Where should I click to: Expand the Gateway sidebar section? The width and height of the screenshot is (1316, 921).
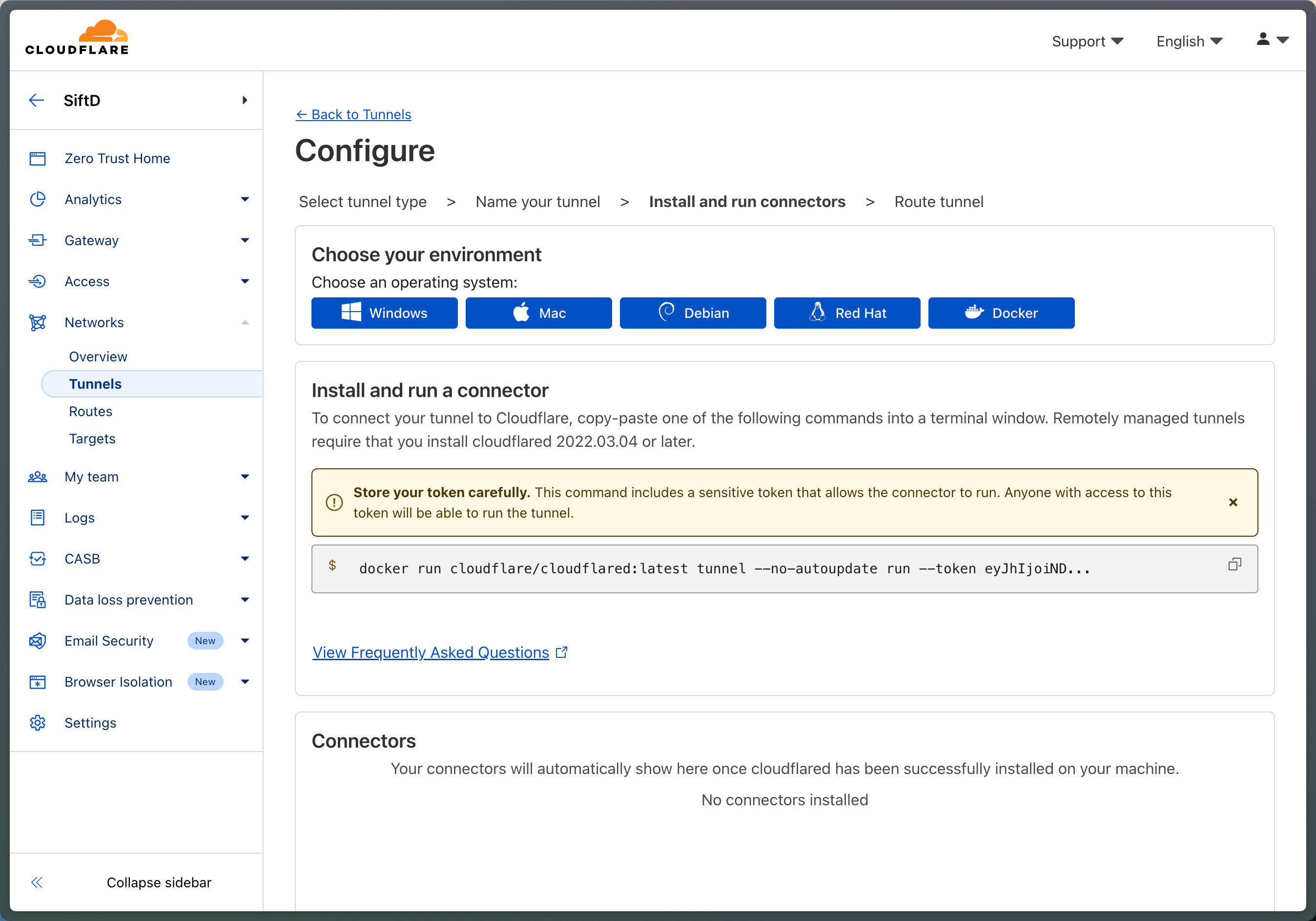coord(245,240)
